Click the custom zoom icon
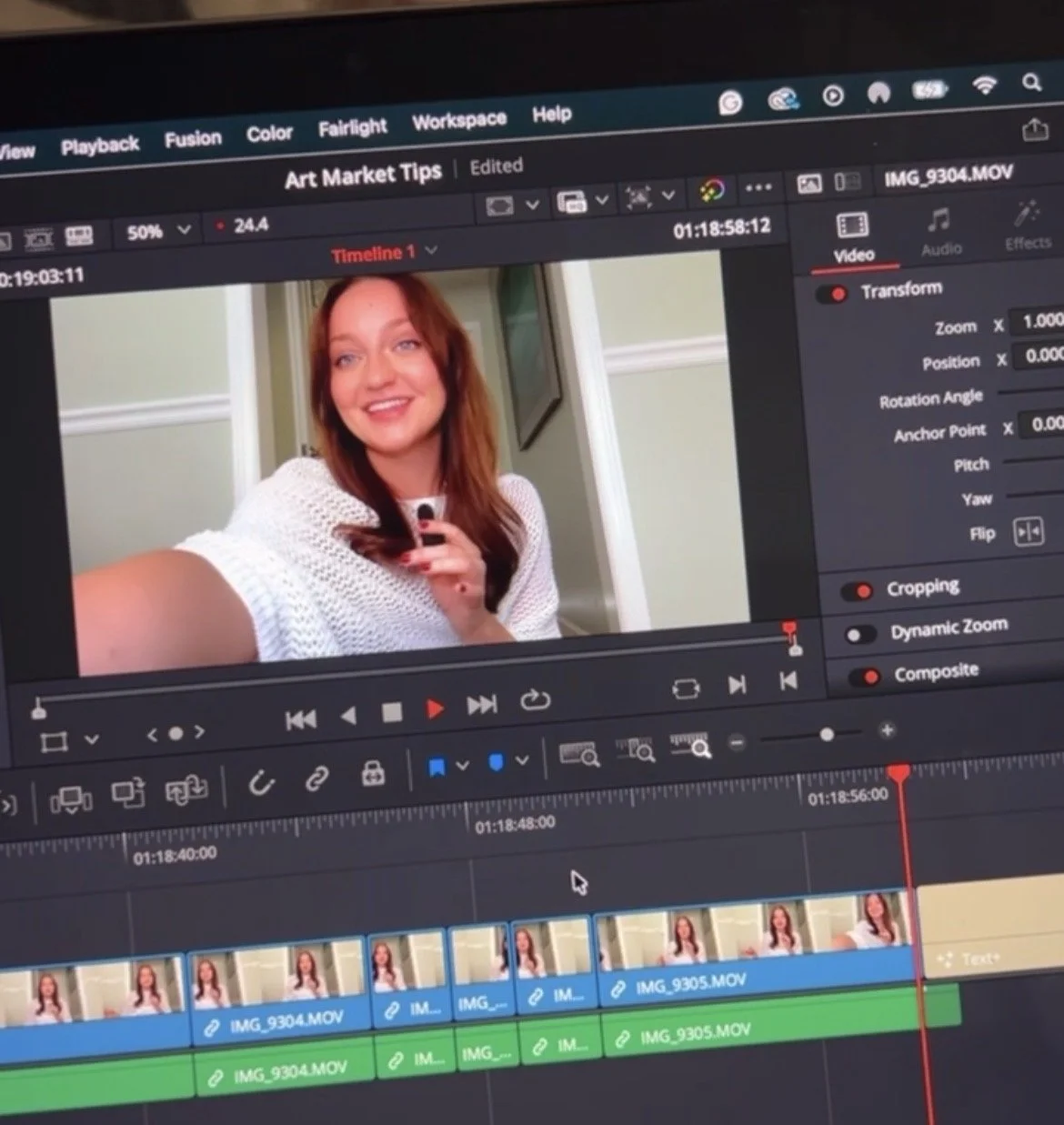Viewport: 1064px width, 1125px height. pyautogui.click(x=690, y=746)
